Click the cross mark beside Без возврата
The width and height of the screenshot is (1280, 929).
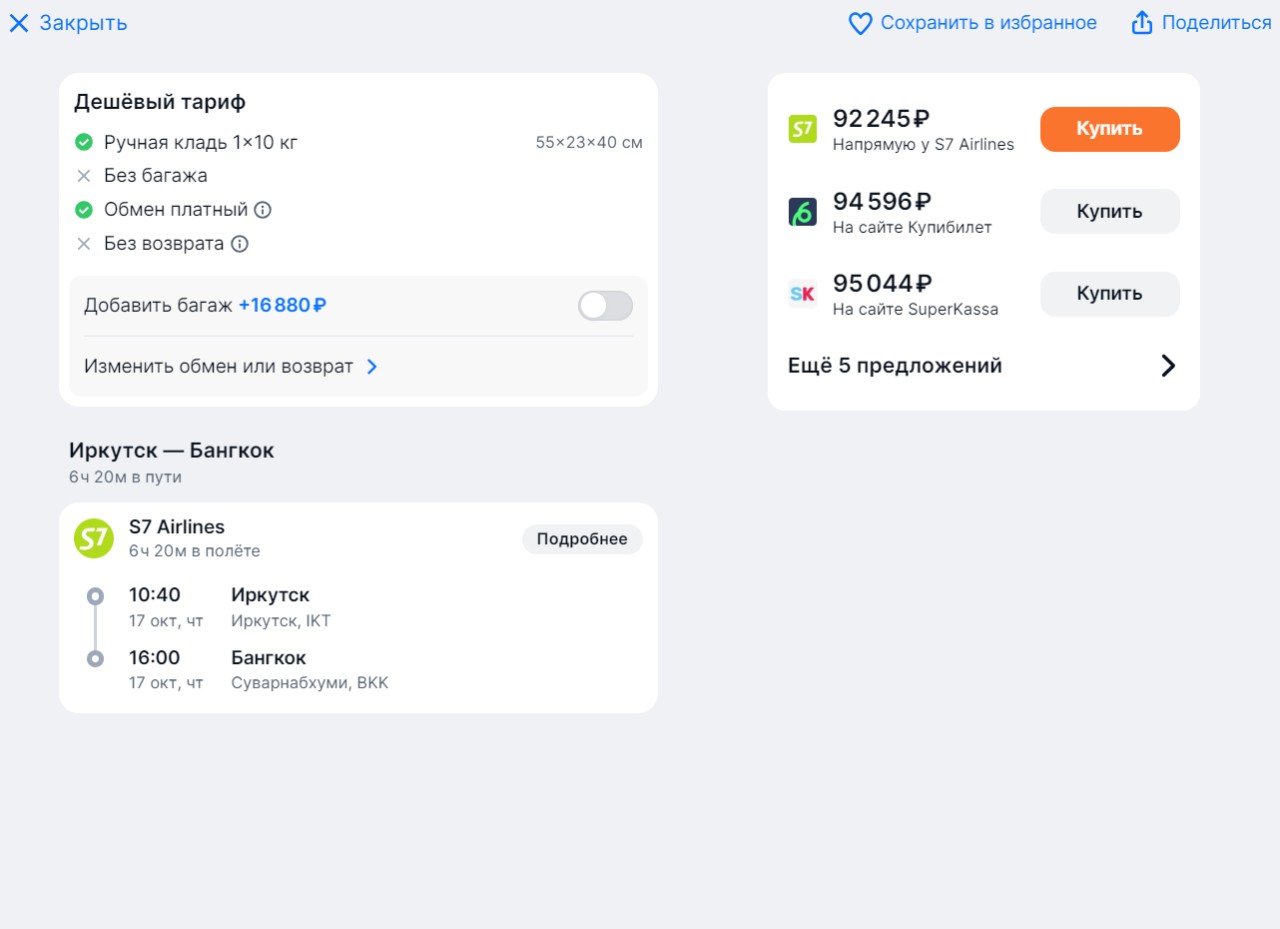tap(84, 244)
